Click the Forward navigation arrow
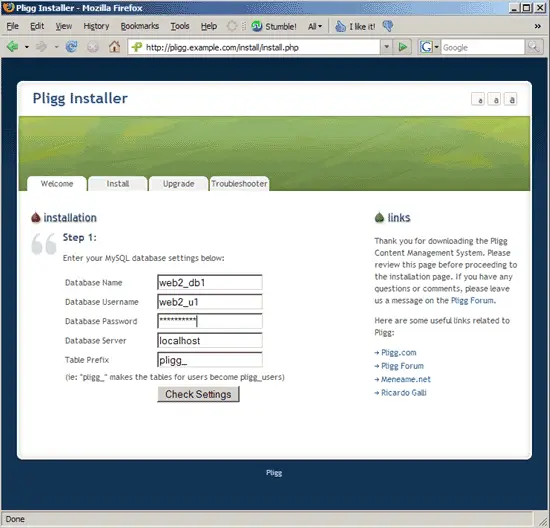Image resolution: width=550 pixels, height=528 pixels. point(41,47)
